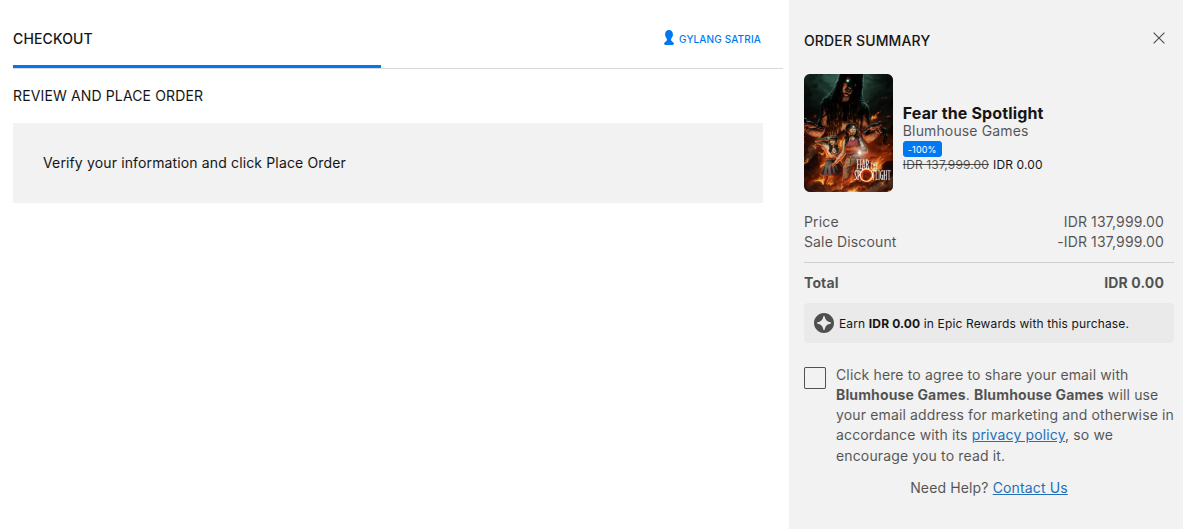Click the -100% discount badge

point(922,149)
